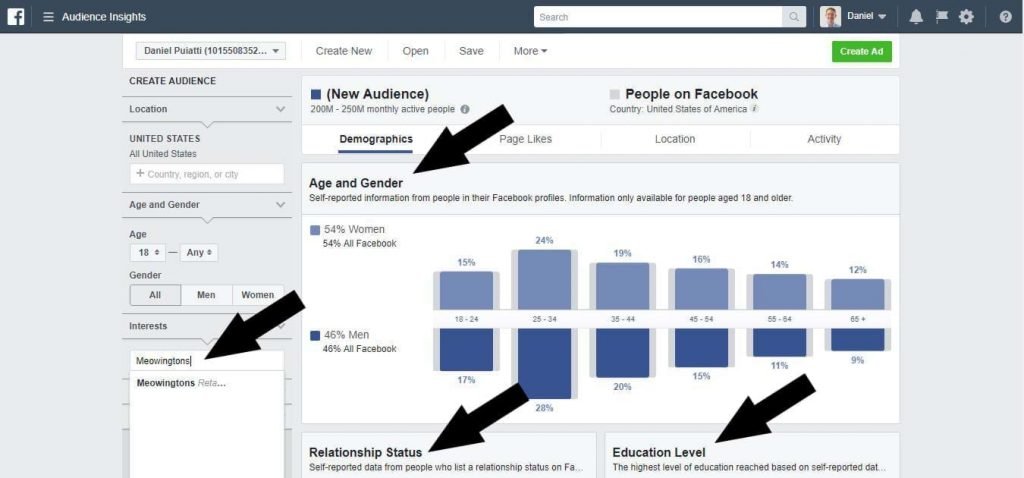Open the Daniel account dropdown

click(x=867, y=16)
